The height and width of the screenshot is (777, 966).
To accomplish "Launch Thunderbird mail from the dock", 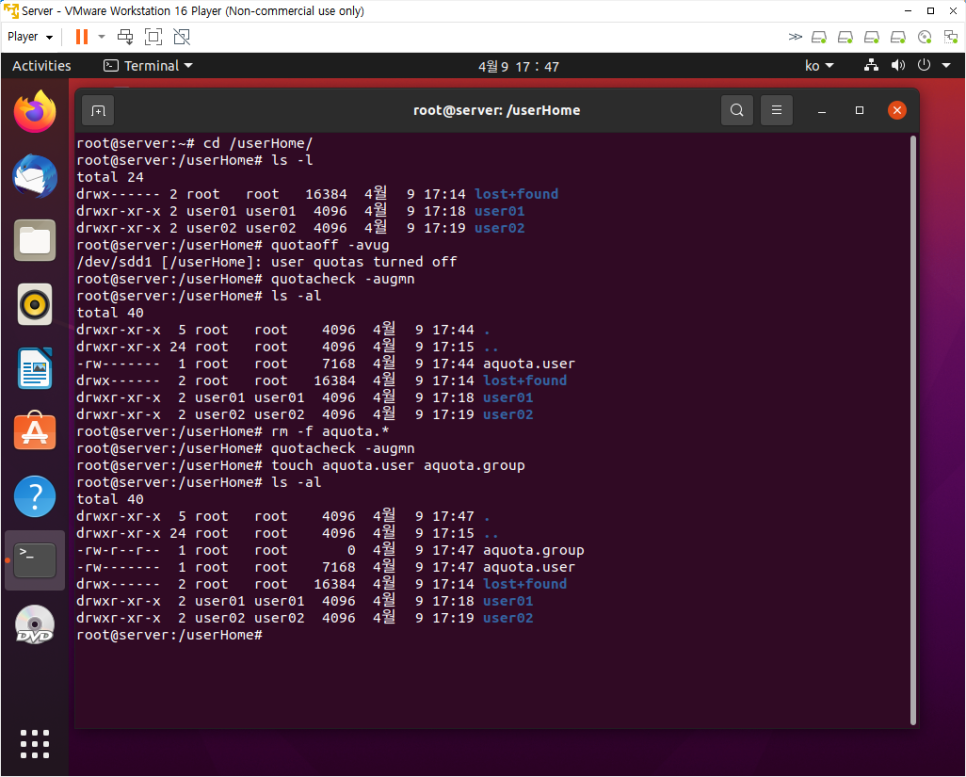I will 35,176.
